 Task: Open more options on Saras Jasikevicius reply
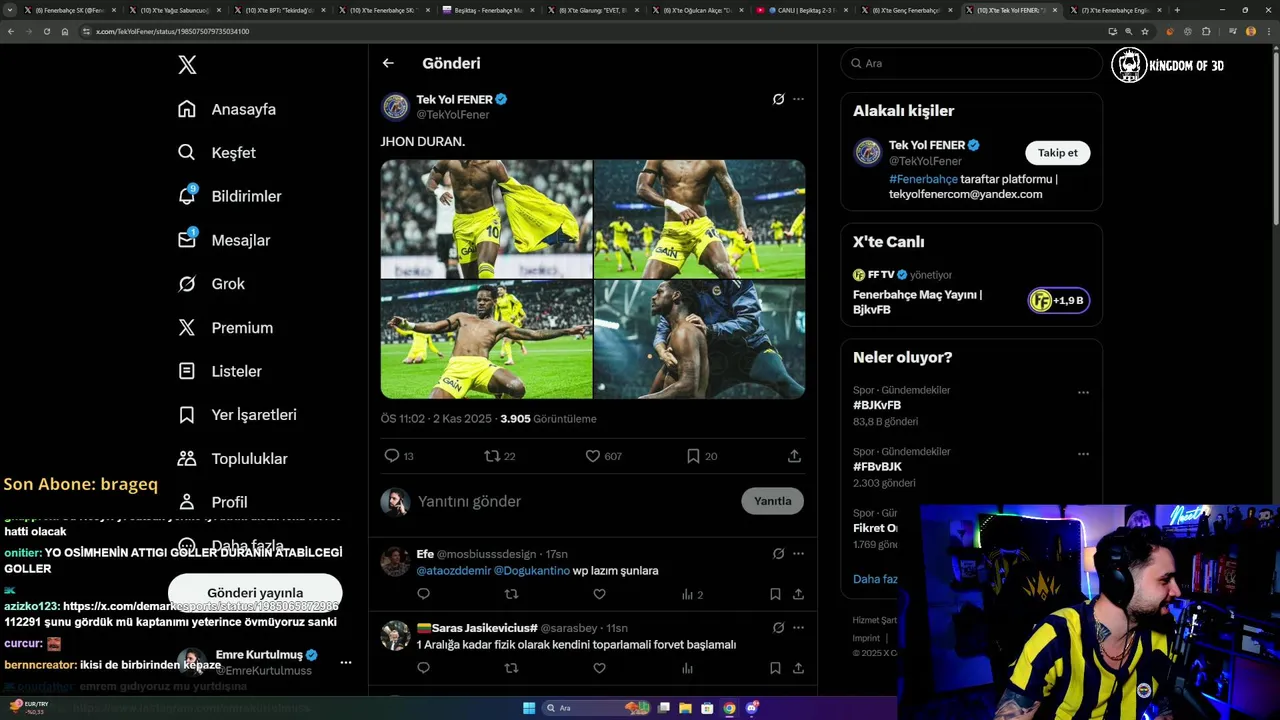point(798,628)
